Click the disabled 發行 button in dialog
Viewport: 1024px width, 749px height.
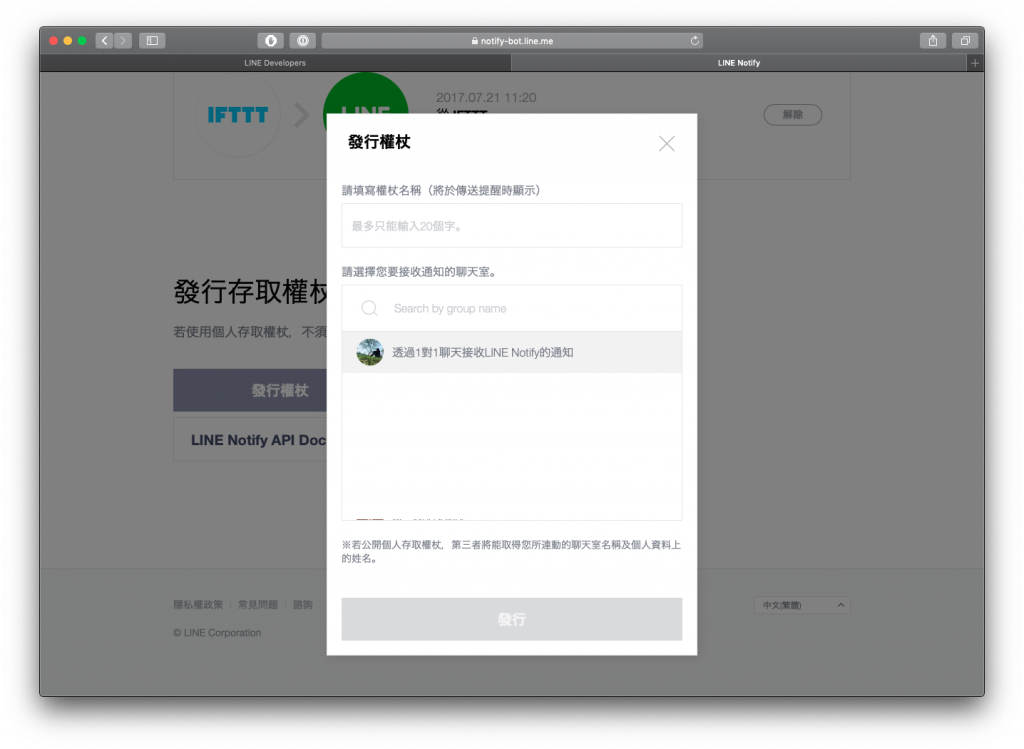point(511,619)
